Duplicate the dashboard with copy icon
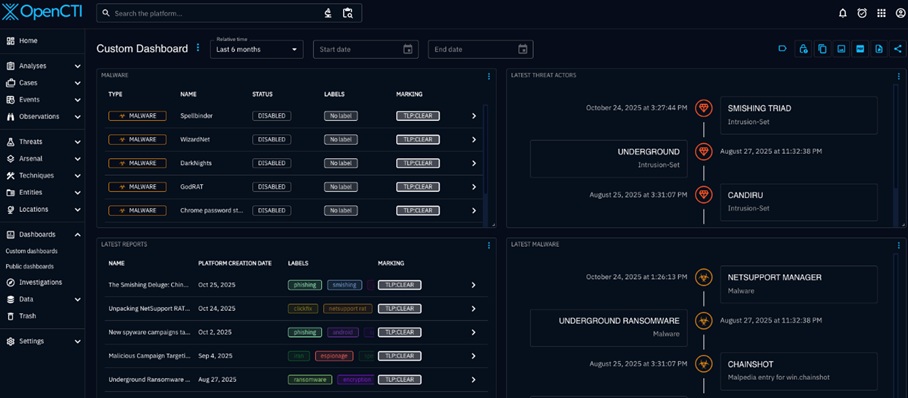This screenshot has width=908, height=398. tap(822, 49)
